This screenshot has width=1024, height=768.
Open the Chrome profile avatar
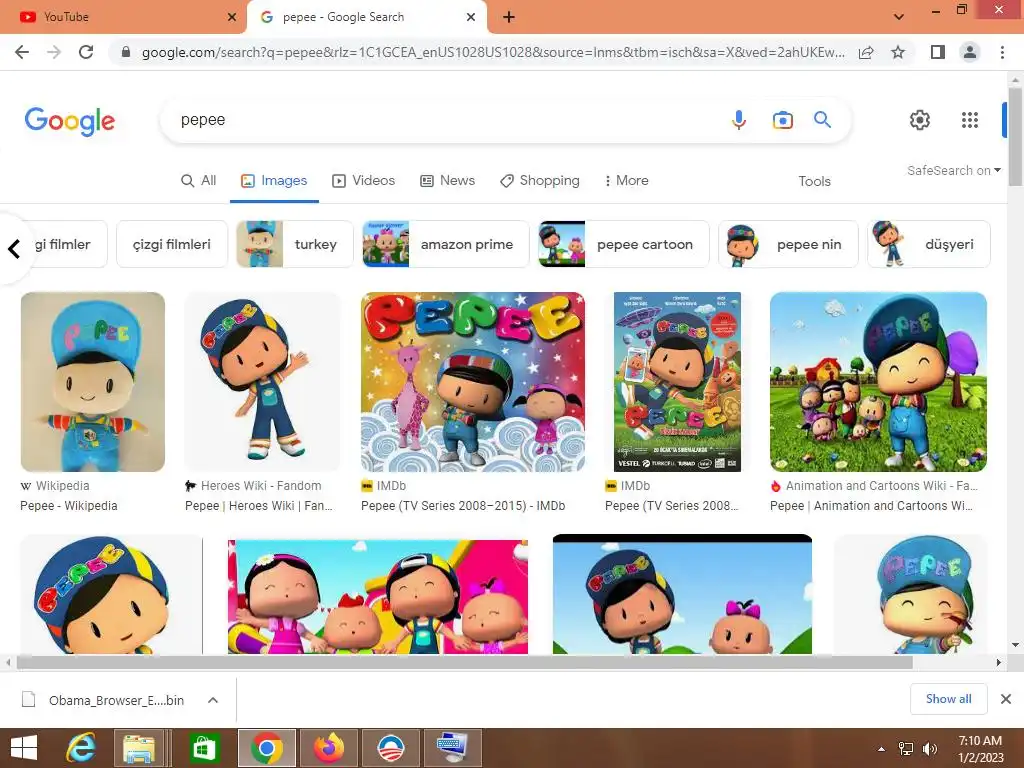(x=970, y=52)
